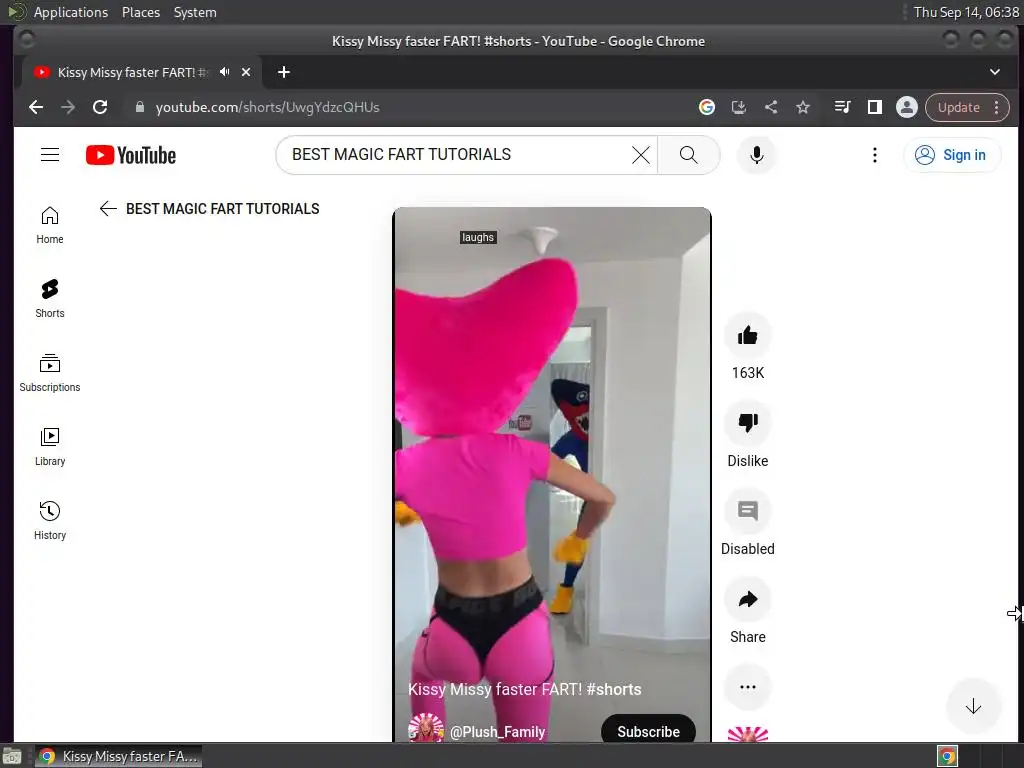Open Subscriptions in the sidebar

pos(50,373)
